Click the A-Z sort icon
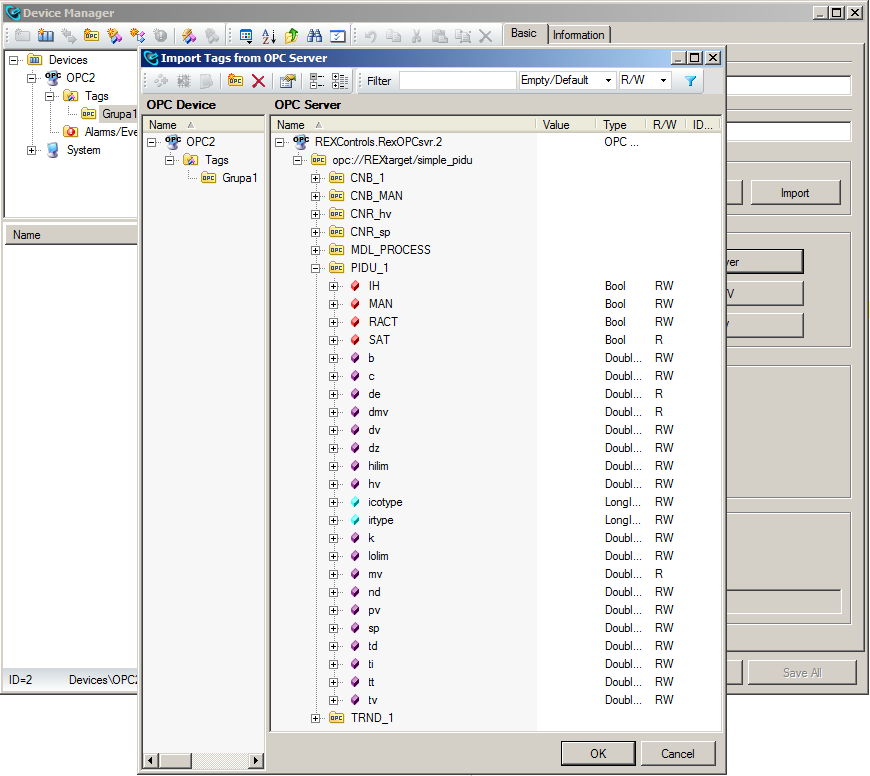870x776 pixels. pos(268,35)
